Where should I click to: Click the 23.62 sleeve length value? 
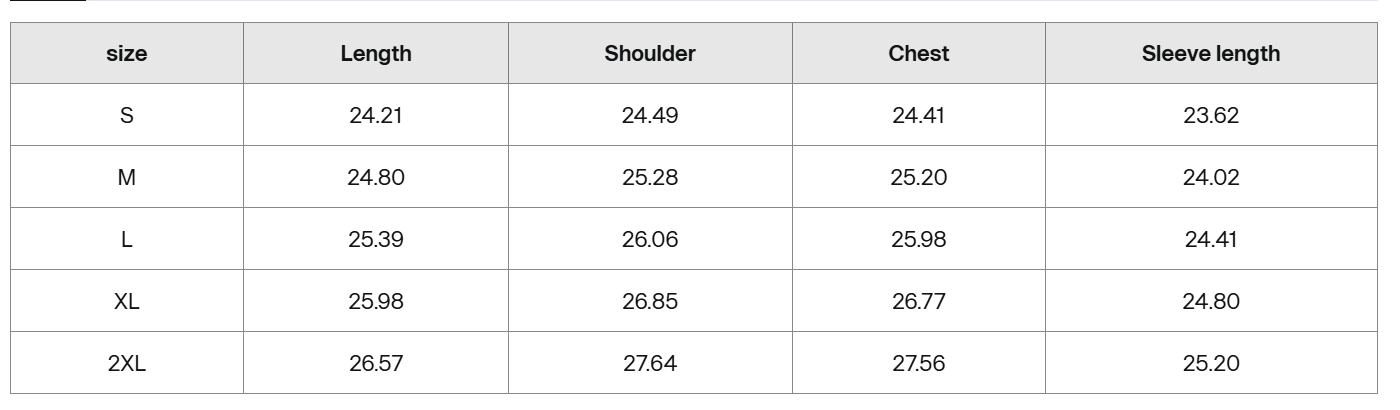[1211, 115]
